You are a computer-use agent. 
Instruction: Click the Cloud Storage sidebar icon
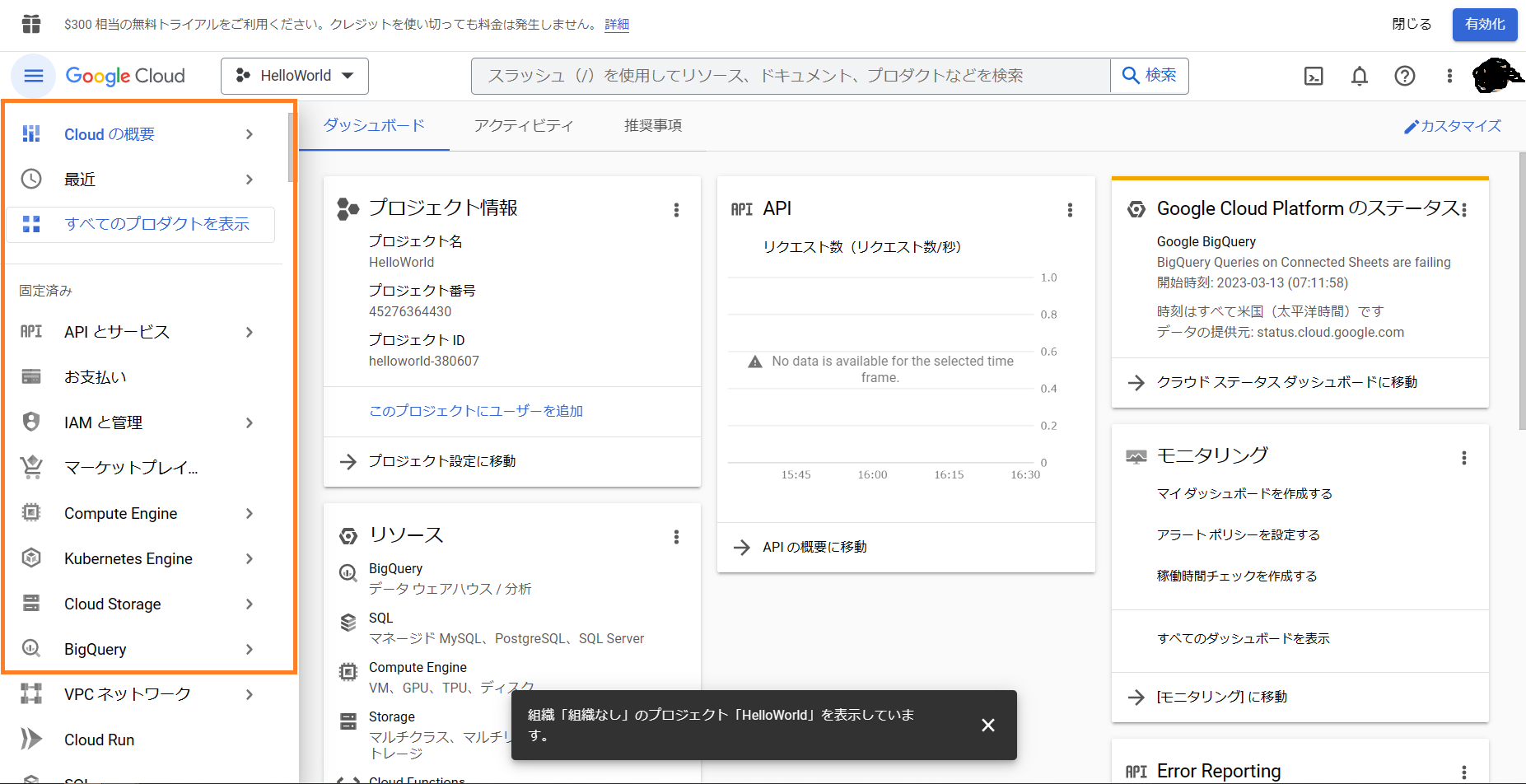31,603
